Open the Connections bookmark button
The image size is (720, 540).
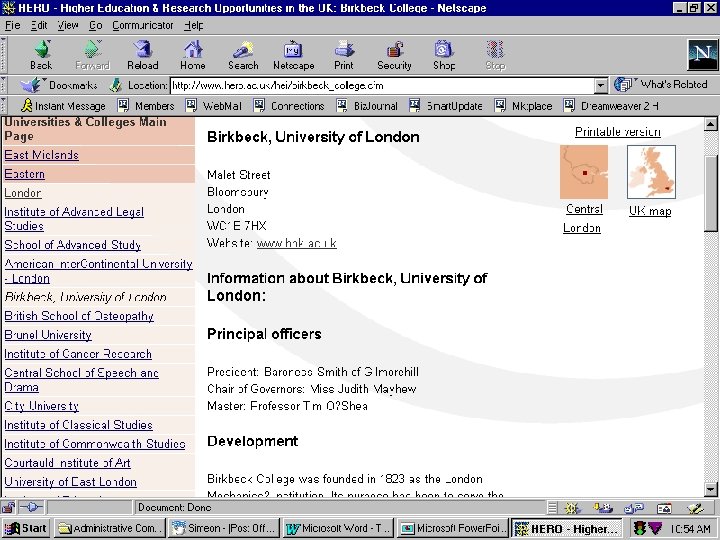point(289,106)
